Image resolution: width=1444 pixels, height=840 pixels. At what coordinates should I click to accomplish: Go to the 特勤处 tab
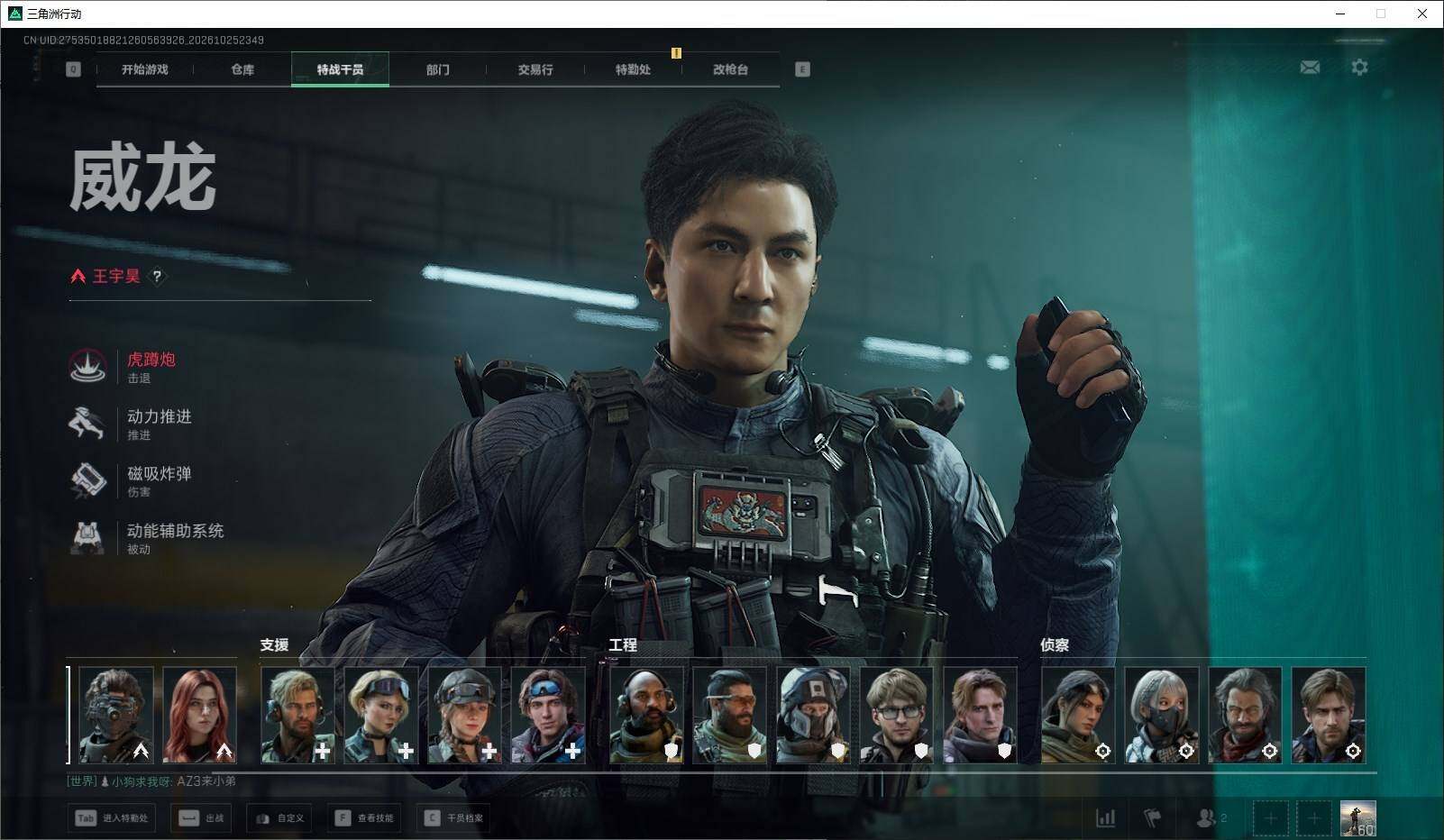tap(633, 69)
